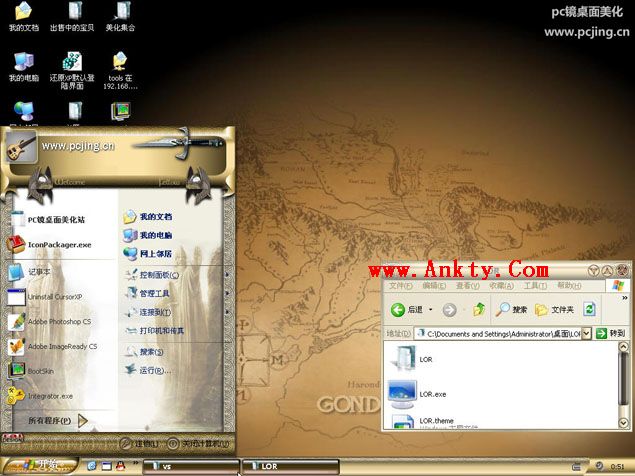This screenshot has width=635, height=476.
Task: Expand 连接到(T) submenu in start menu
Action: (x=176, y=312)
